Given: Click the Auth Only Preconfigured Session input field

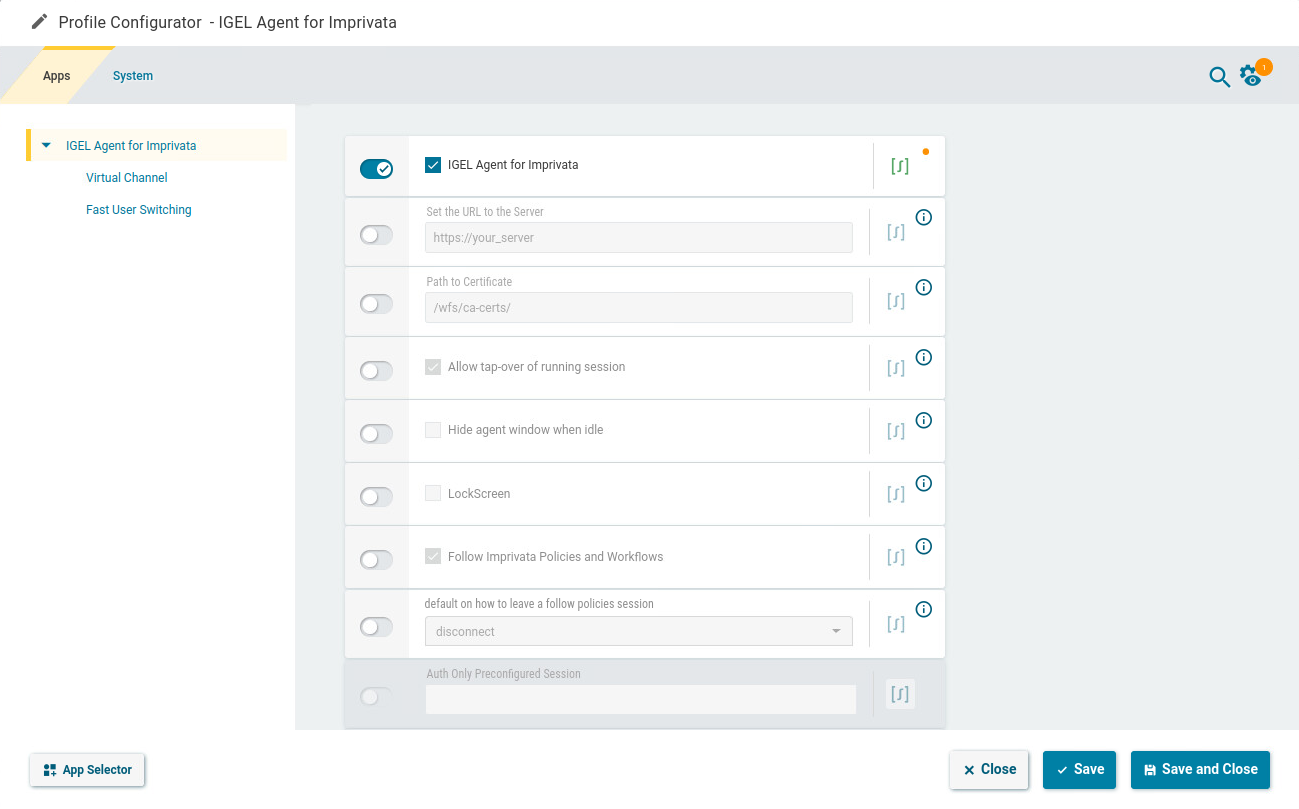Looking at the screenshot, I should click(x=641, y=700).
